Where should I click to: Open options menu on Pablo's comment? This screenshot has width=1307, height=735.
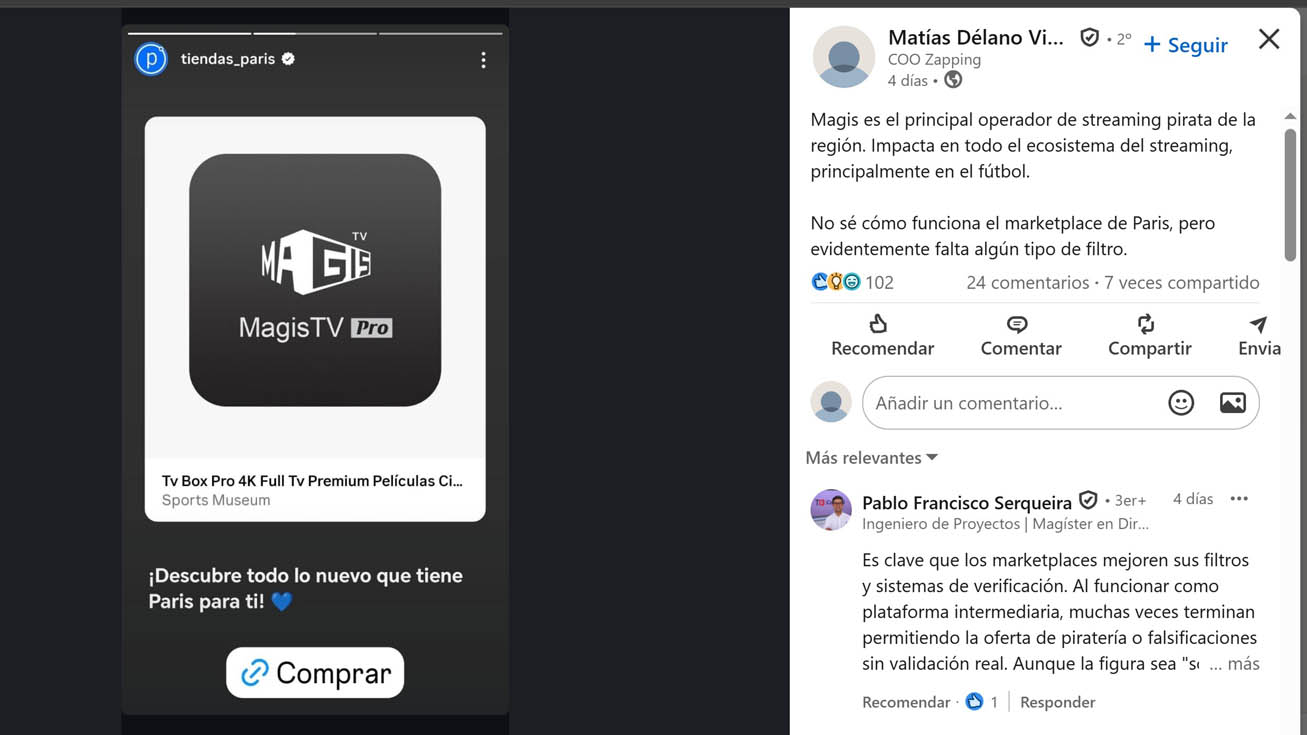point(1239,499)
